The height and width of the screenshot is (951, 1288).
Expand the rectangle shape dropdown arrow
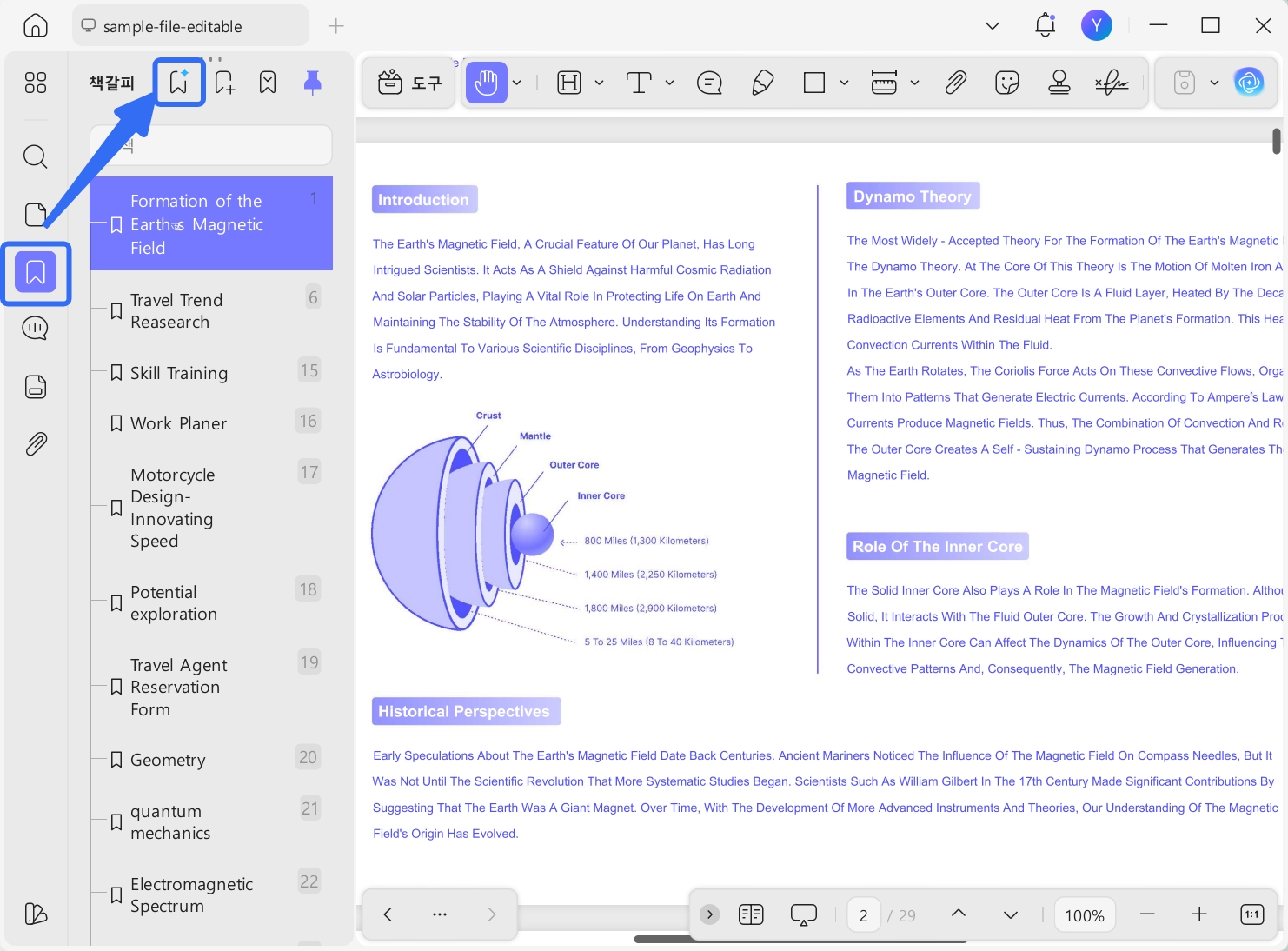tap(844, 83)
